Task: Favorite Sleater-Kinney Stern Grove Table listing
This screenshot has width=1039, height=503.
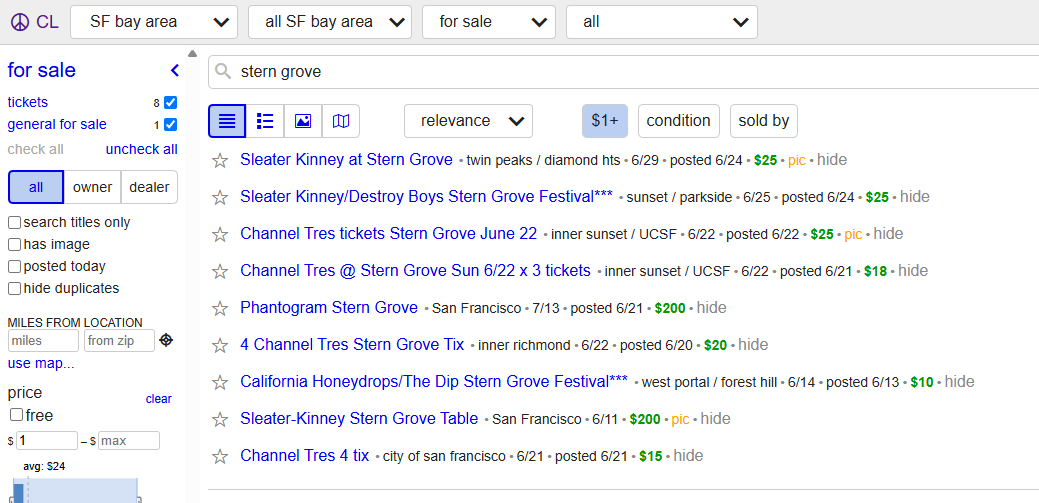Action: [220, 419]
